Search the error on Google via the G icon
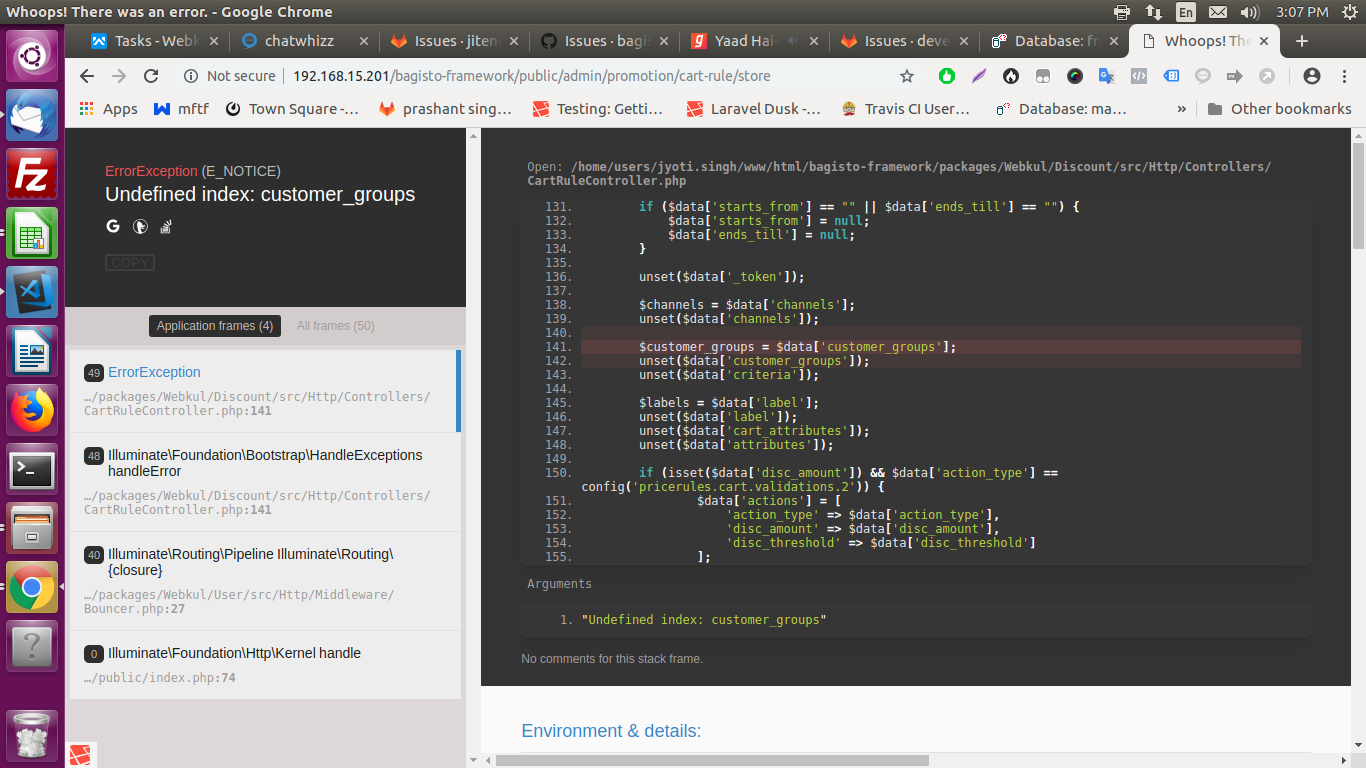 (112, 226)
